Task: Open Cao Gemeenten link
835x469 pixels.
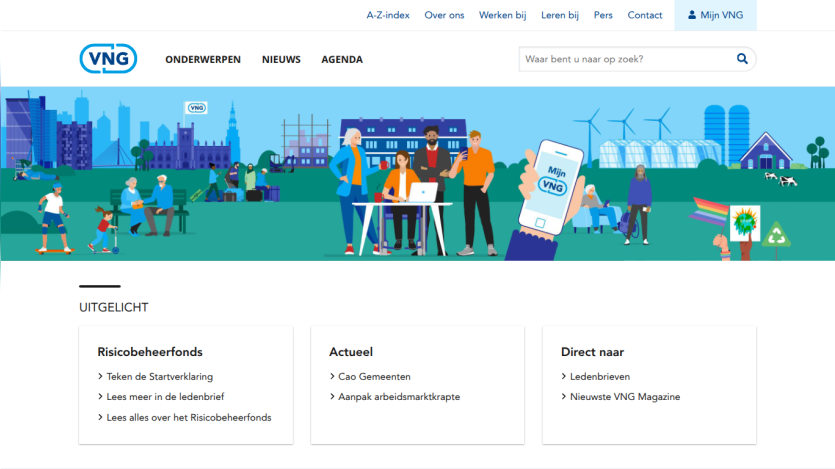Action: point(374,376)
